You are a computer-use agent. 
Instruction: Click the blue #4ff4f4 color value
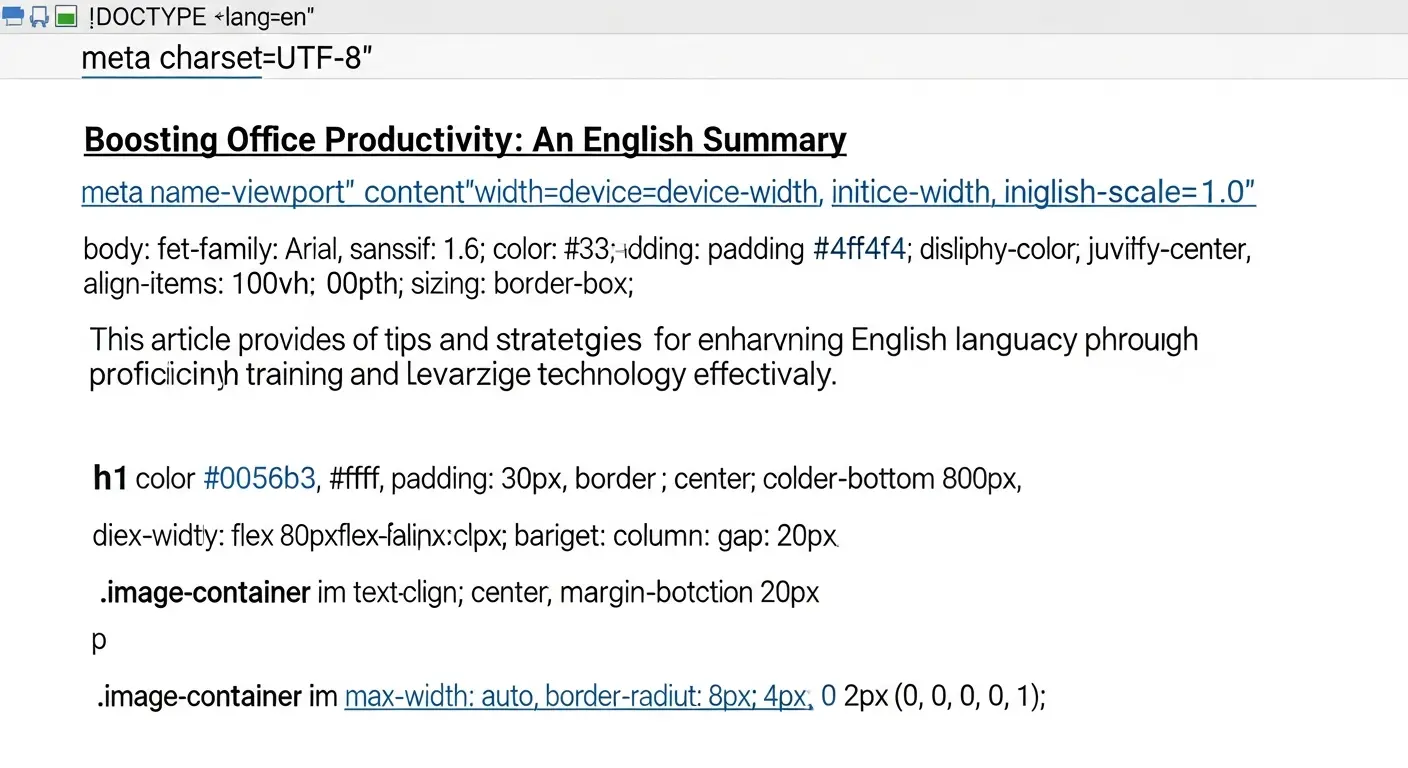pos(859,249)
